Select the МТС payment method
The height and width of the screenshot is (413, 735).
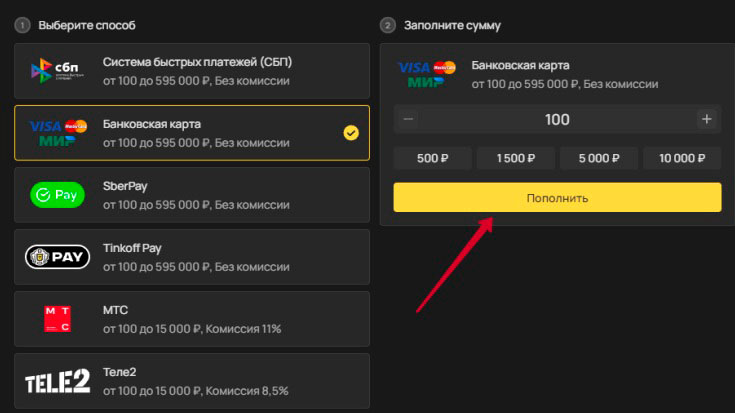[192, 319]
